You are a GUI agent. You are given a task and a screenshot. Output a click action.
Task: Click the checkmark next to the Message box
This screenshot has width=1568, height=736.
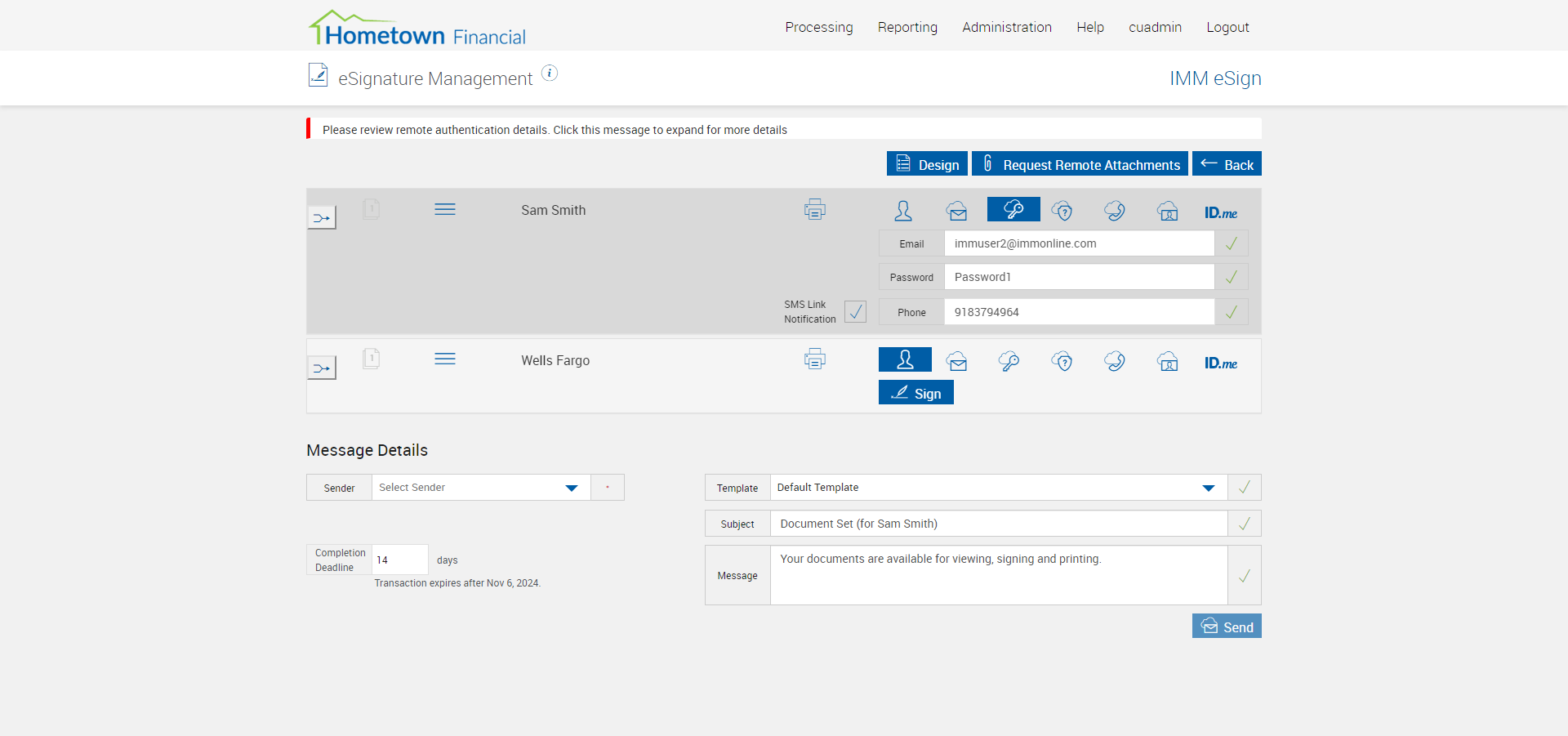pos(1245,576)
